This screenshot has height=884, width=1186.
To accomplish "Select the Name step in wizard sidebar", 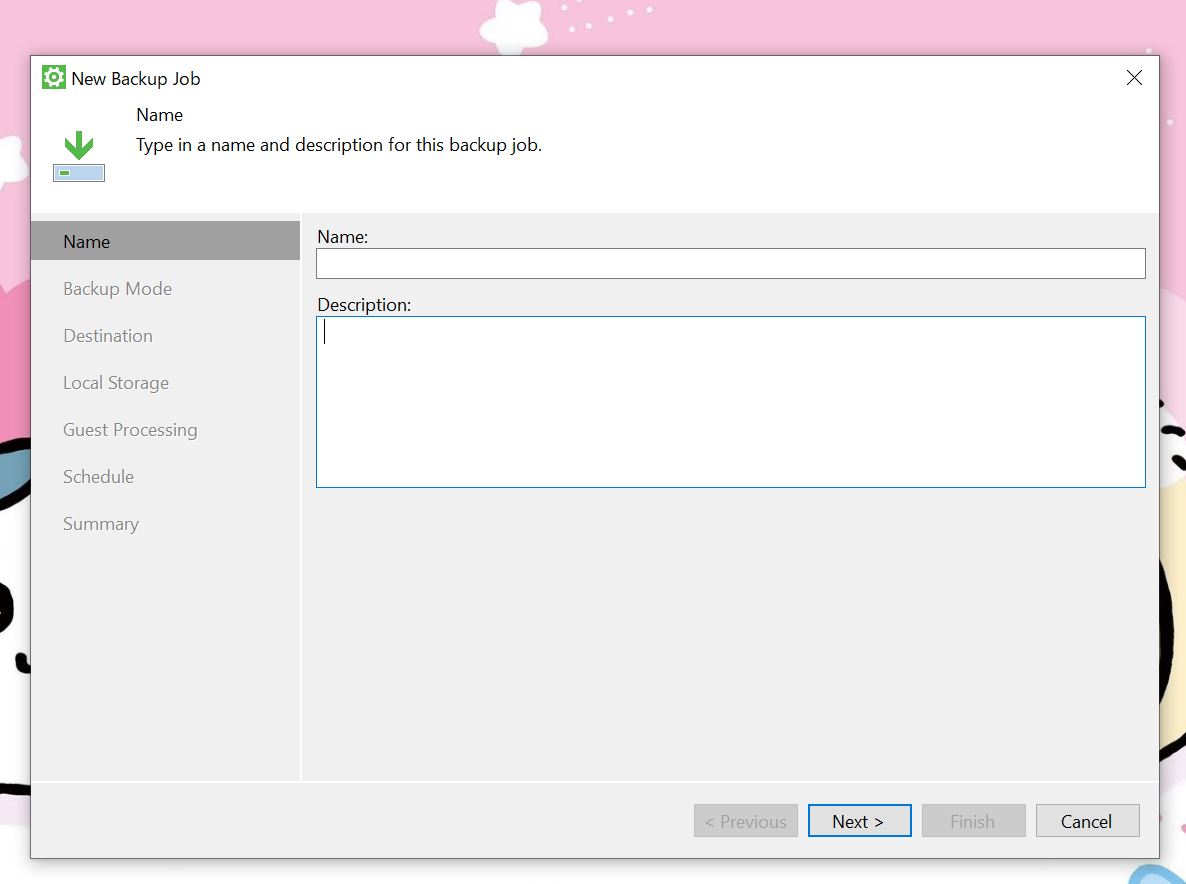I will pyautogui.click(x=165, y=241).
